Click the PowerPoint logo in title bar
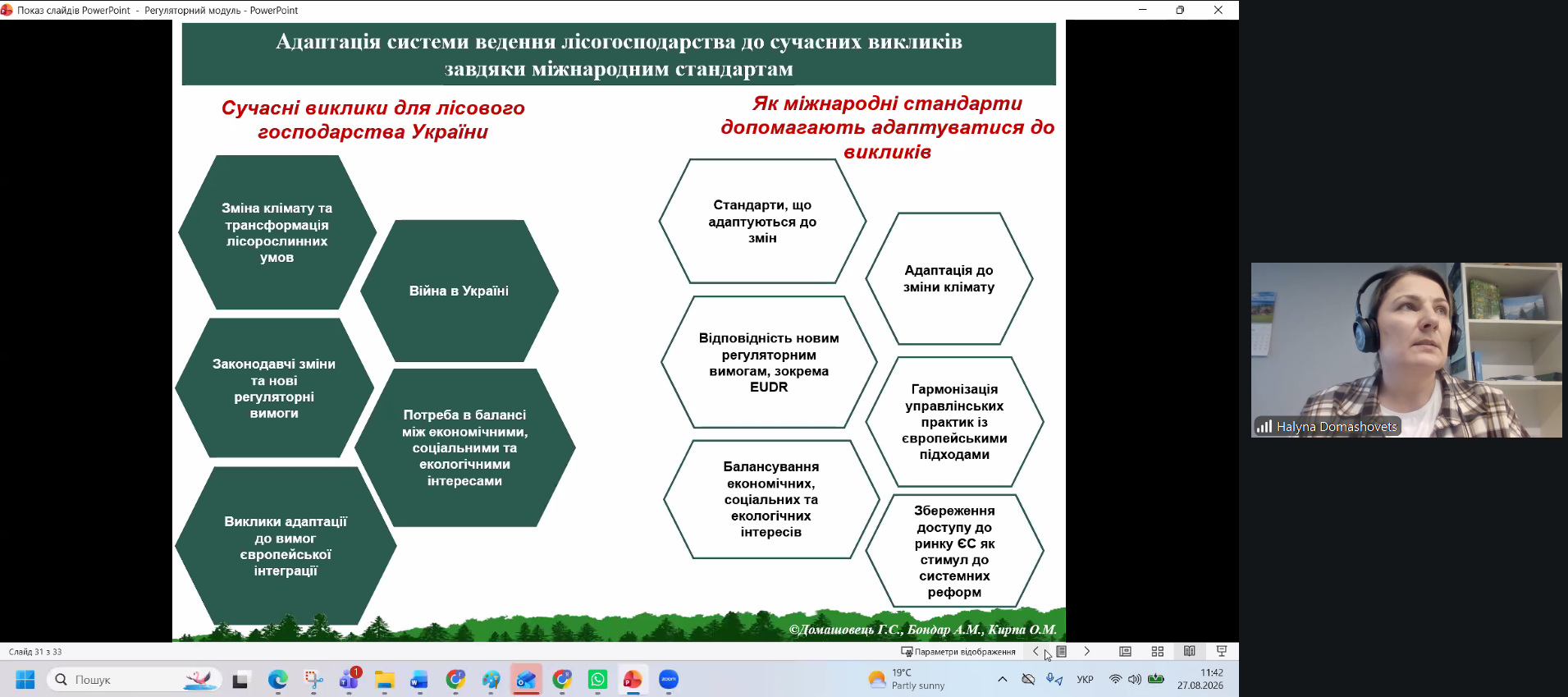 [x=7, y=10]
